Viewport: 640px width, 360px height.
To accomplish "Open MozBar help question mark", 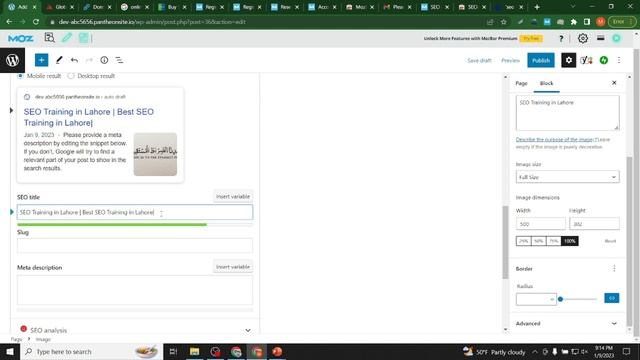I will point(561,38).
